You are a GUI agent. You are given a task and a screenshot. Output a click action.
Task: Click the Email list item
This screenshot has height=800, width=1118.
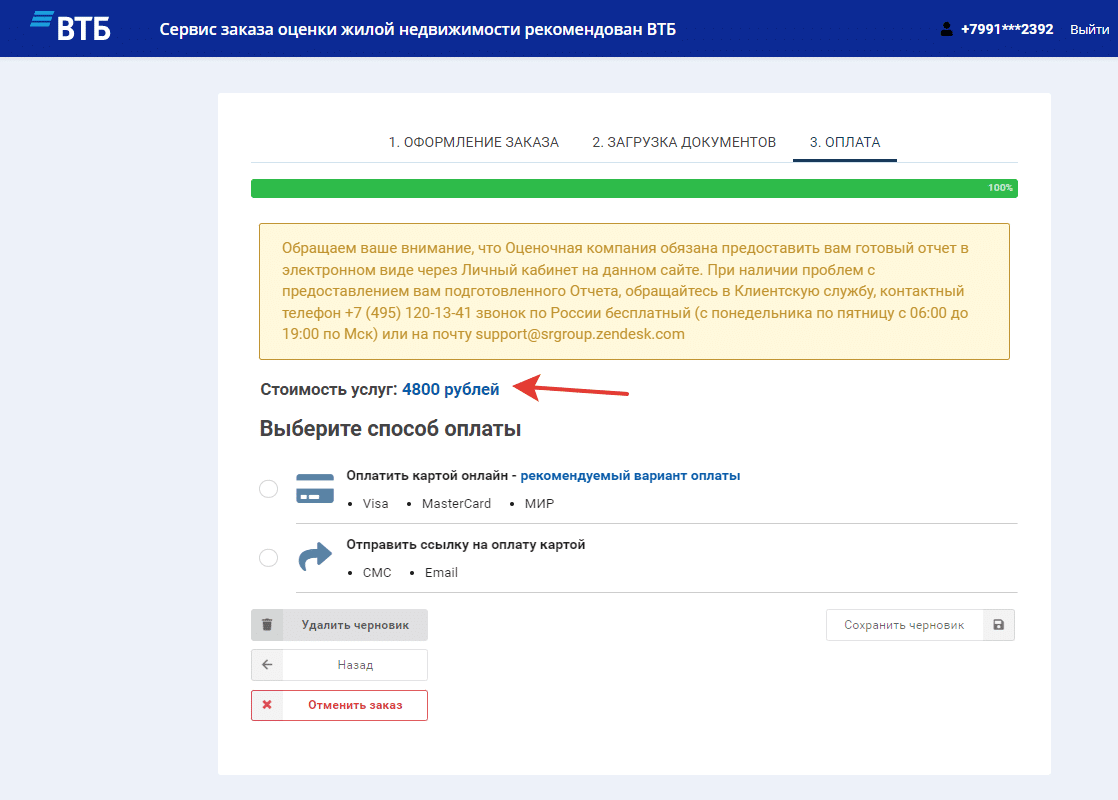coord(441,573)
